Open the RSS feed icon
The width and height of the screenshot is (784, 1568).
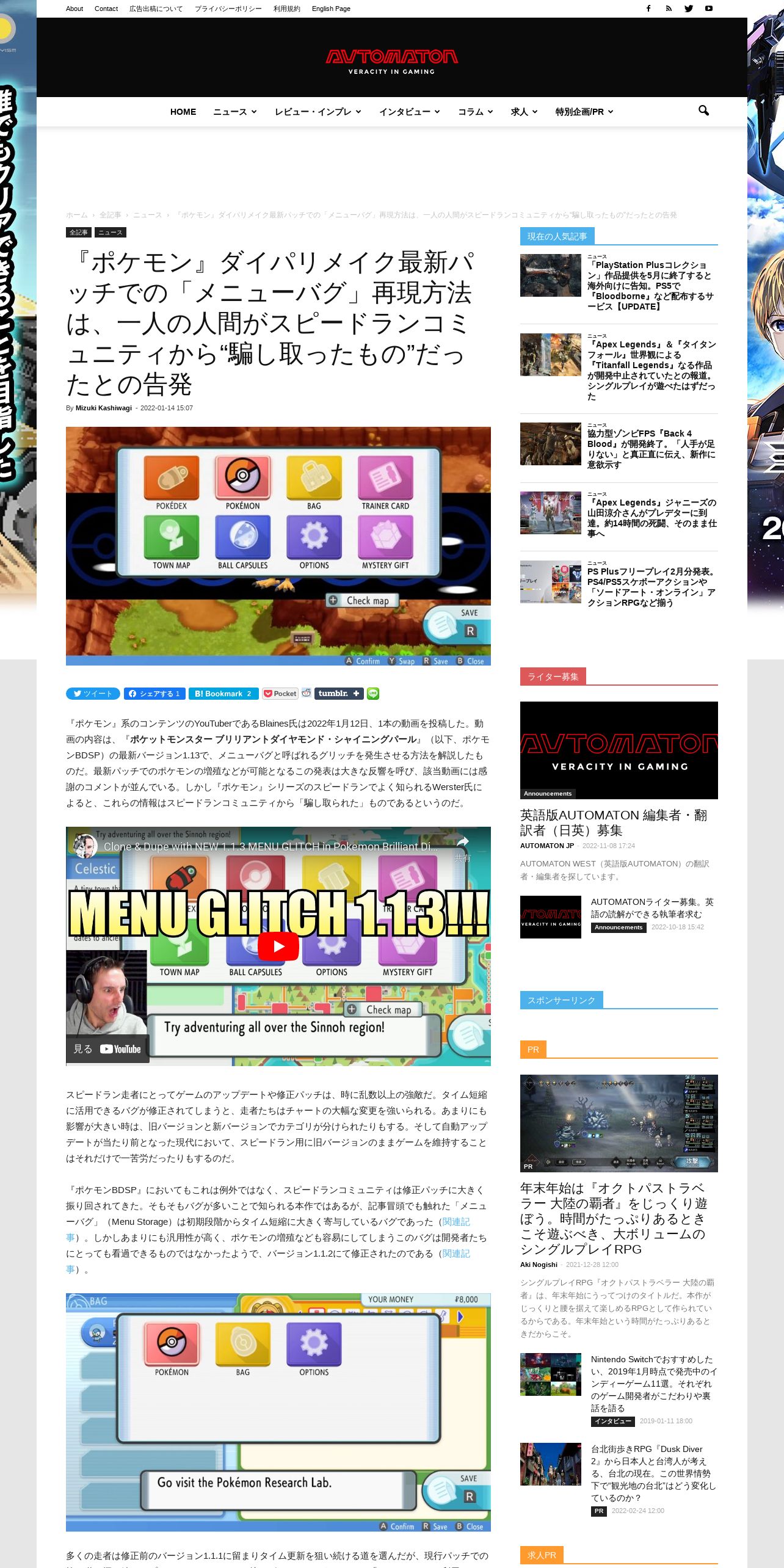click(x=669, y=9)
